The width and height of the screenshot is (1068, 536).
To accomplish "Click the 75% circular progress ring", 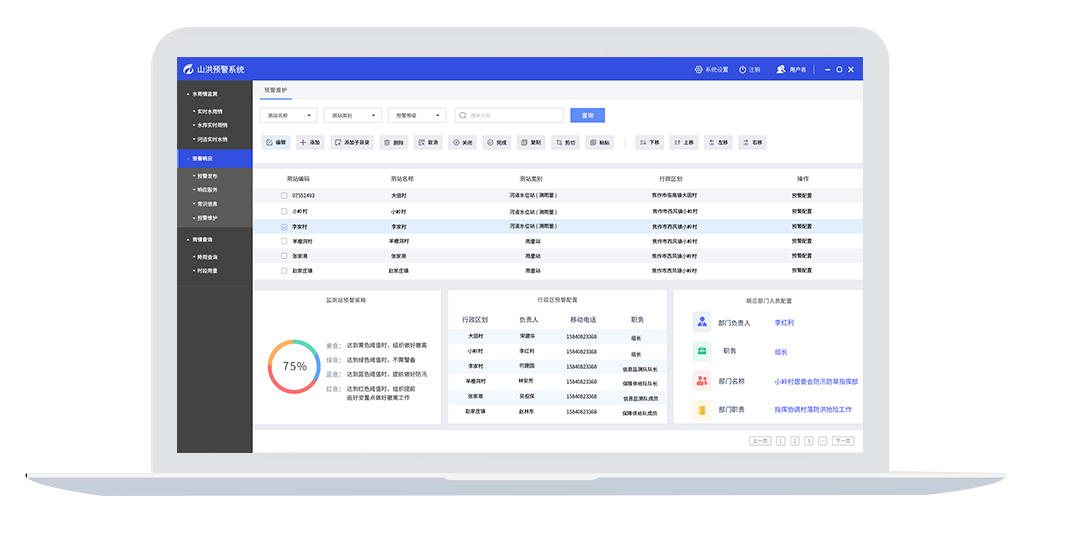I will (x=294, y=366).
